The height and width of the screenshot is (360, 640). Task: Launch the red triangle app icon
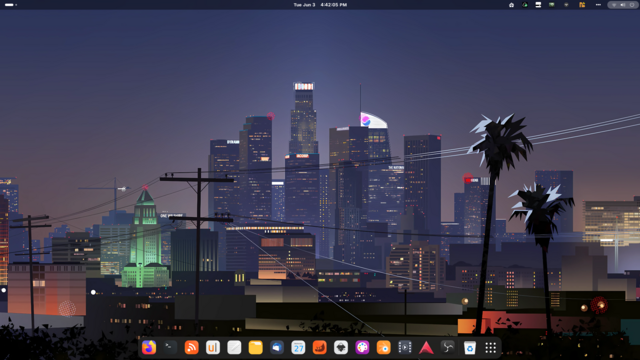point(426,347)
